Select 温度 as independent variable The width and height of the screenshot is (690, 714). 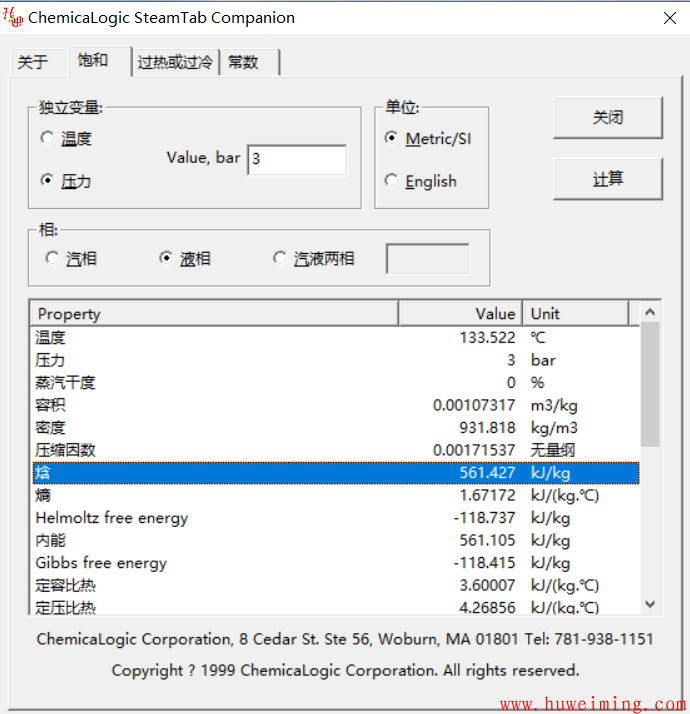click(66, 138)
